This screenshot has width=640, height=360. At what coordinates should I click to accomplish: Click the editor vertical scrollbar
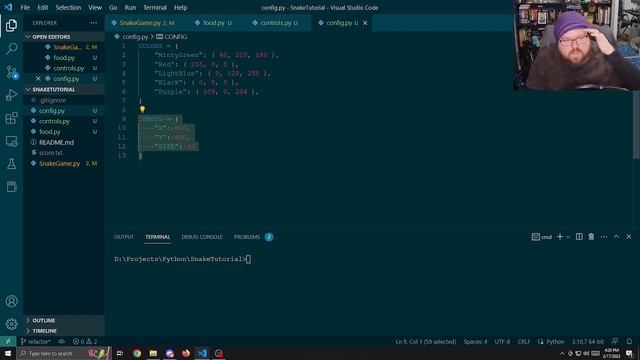click(636, 124)
